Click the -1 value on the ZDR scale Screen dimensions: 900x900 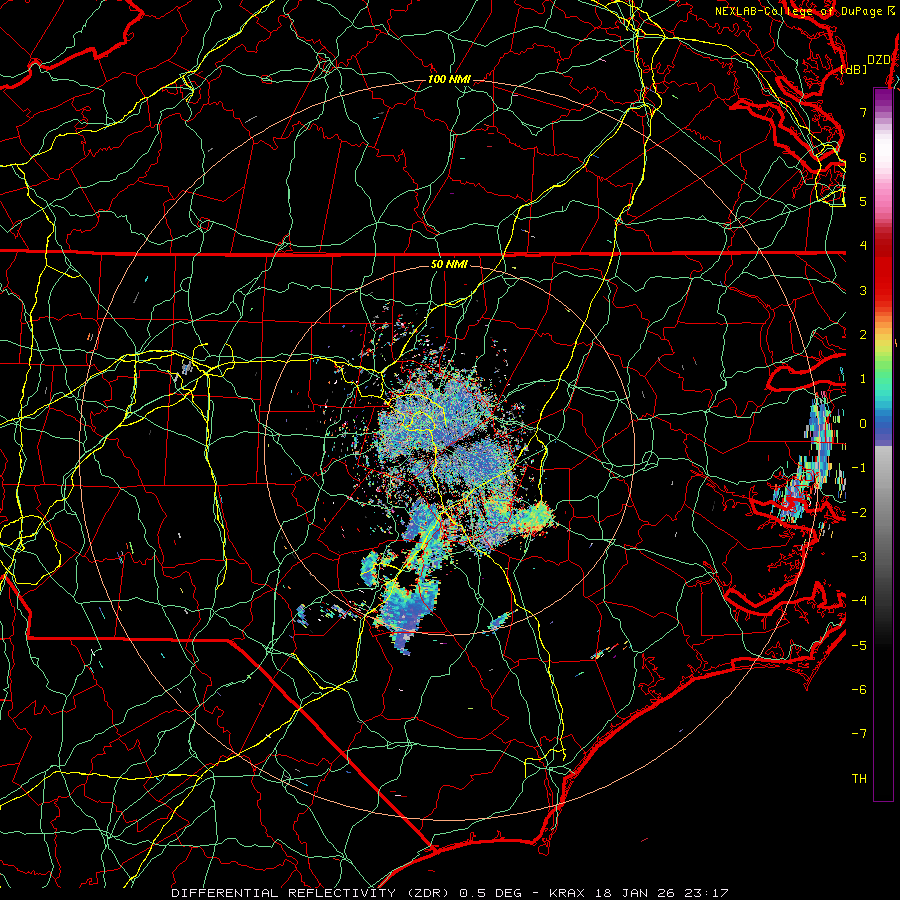pyautogui.click(x=859, y=468)
